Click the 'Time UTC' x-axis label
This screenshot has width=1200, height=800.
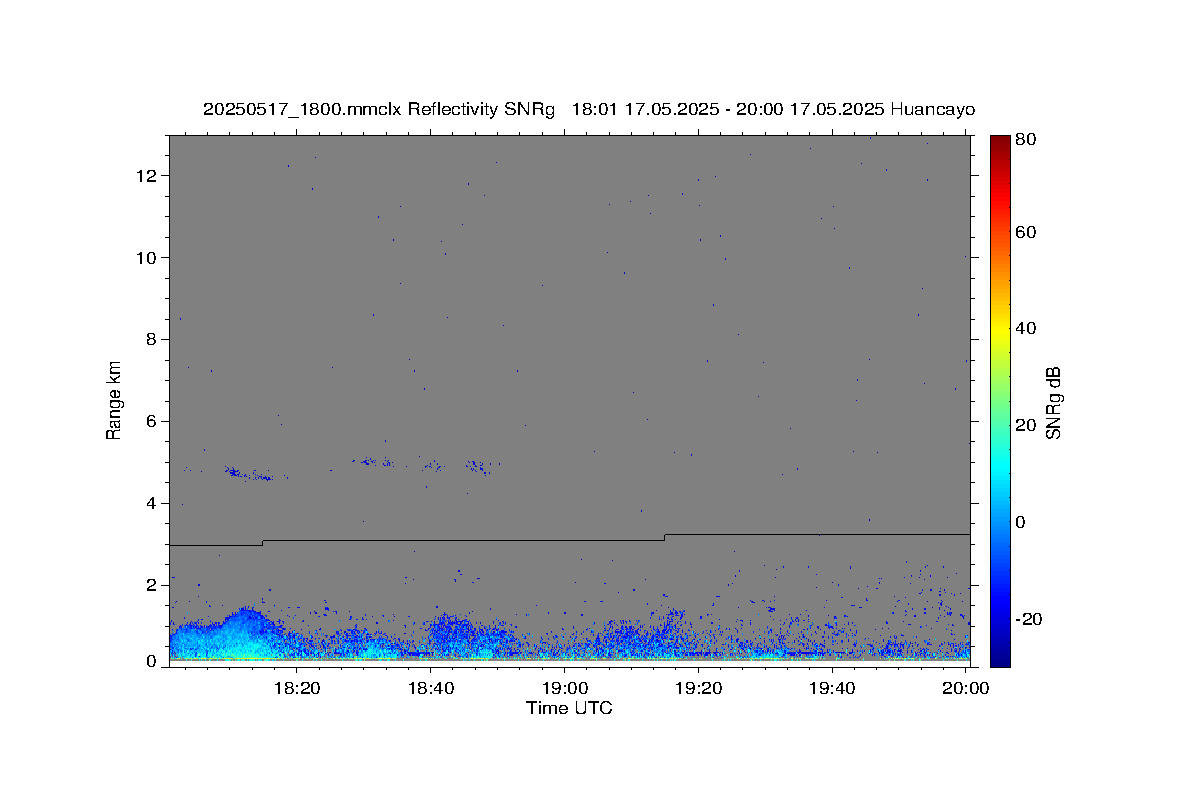(x=569, y=708)
